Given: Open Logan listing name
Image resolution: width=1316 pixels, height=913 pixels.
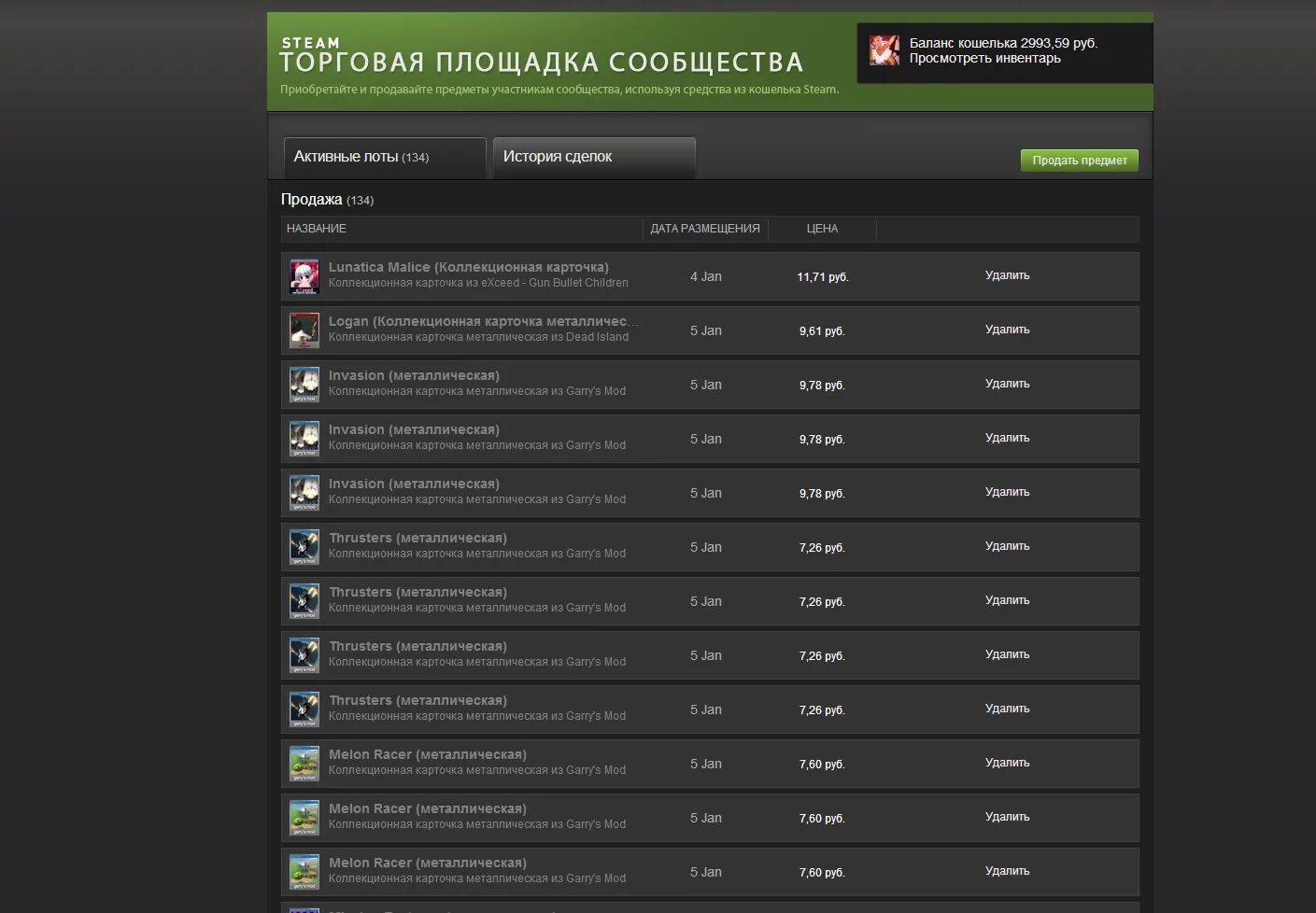Looking at the screenshot, I should [484, 321].
